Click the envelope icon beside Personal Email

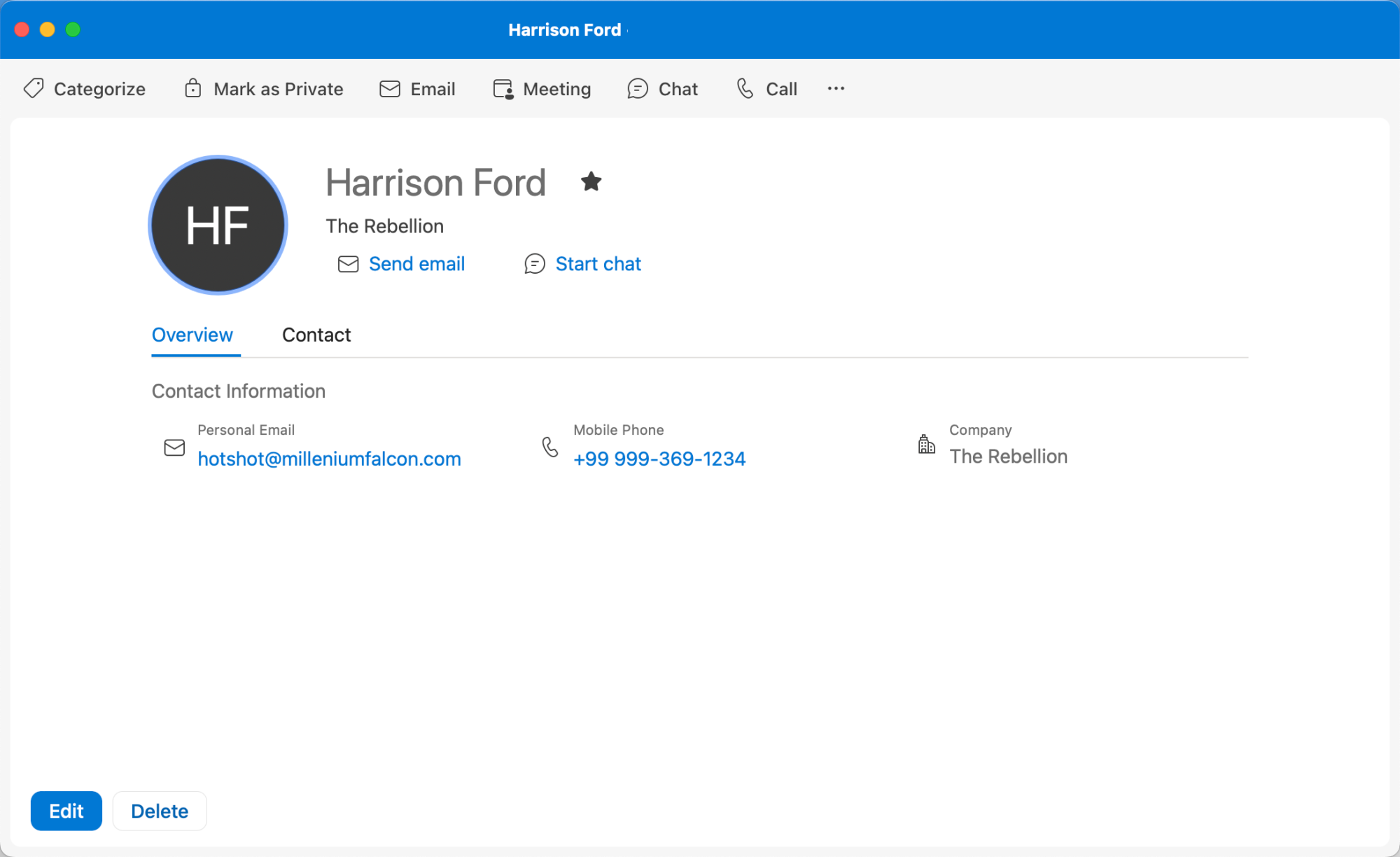(x=174, y=447)
